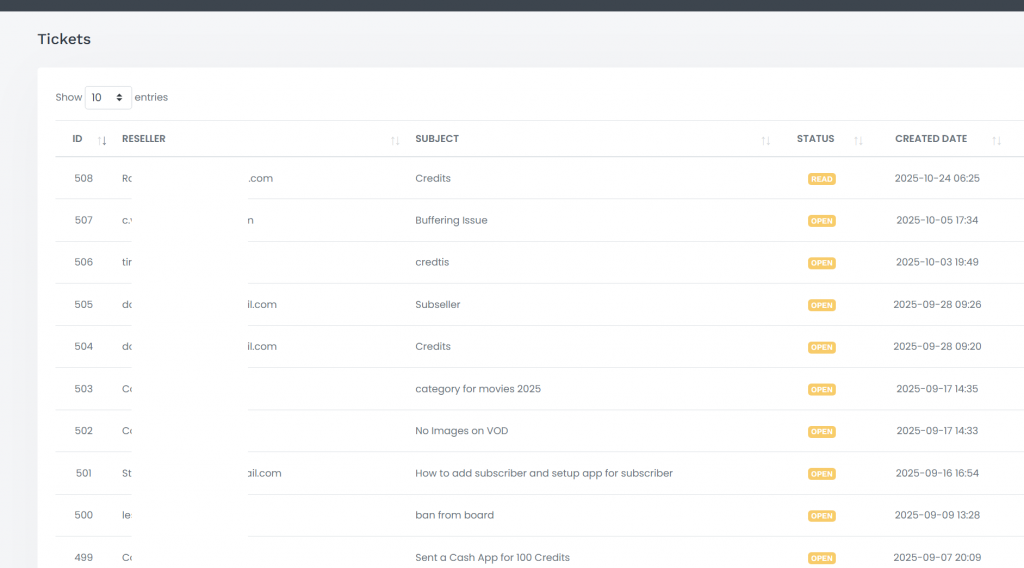1024x568 pixels.
Task: Click the Status column sort arrows
Action: (858, 140)
